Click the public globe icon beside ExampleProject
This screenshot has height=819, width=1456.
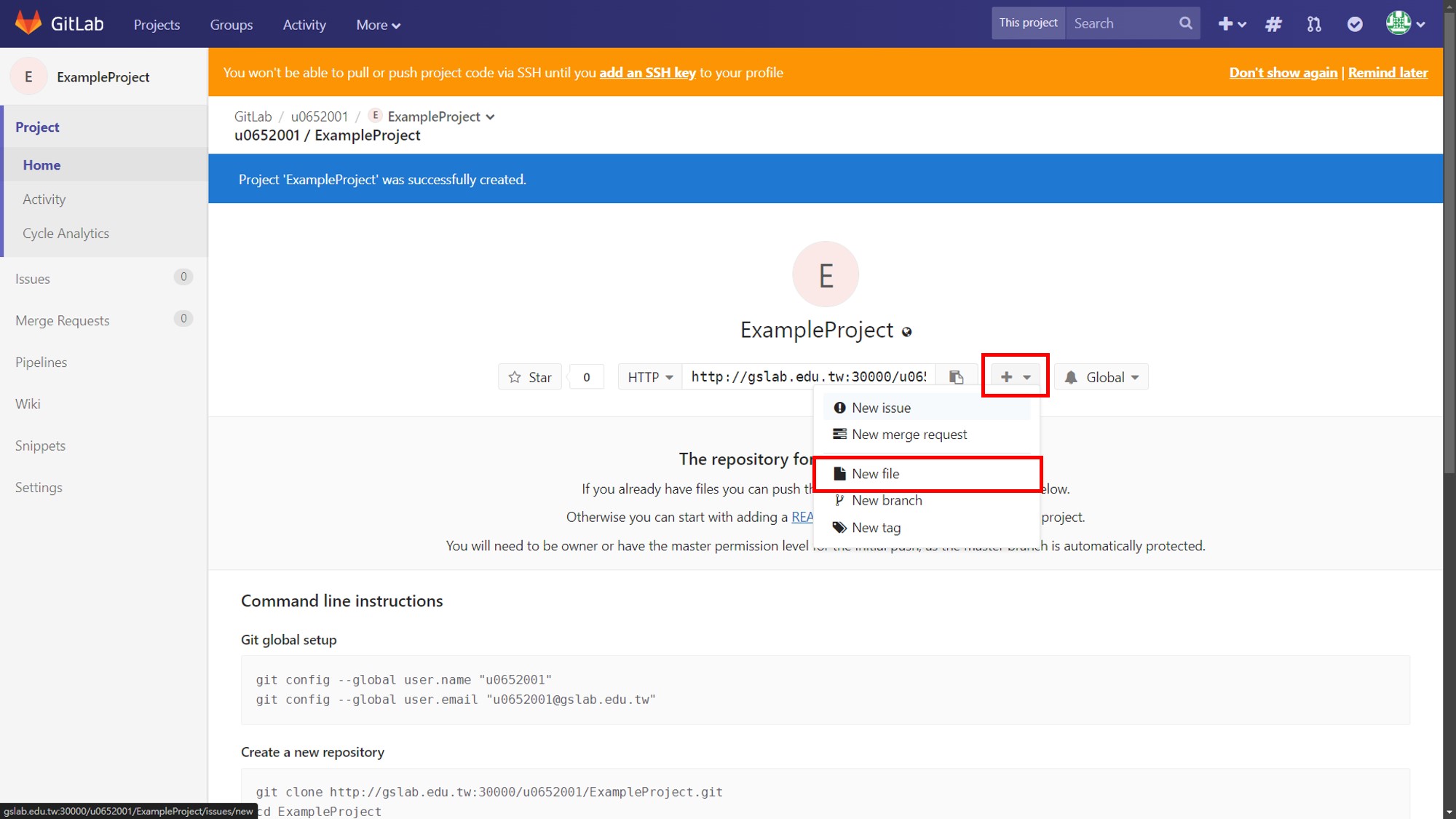(906, 332)
